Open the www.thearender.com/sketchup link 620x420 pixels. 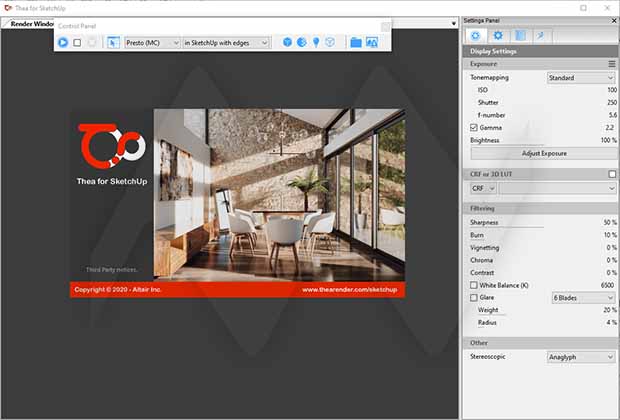[350, 289]
